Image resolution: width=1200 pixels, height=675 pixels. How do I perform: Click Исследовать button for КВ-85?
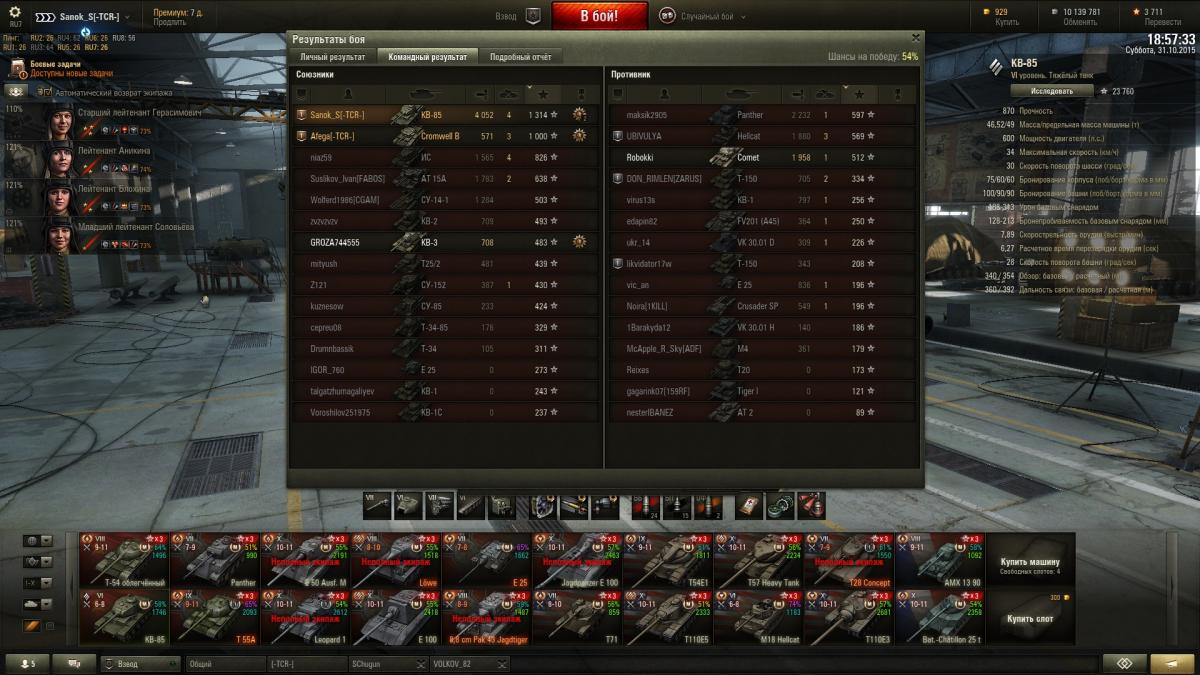pos(1053,91)
